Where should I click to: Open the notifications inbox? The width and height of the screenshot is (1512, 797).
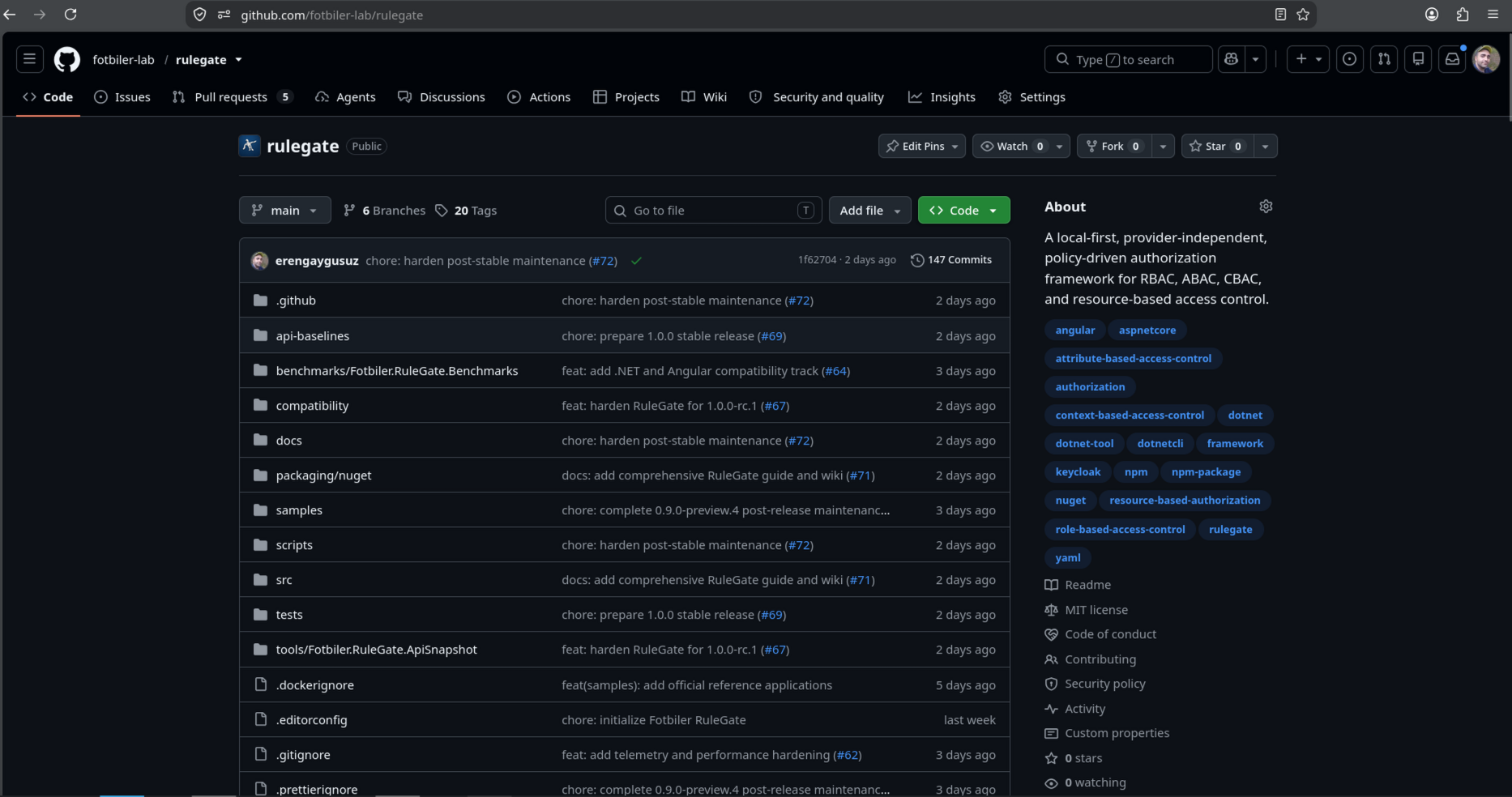coord(1453,59)
